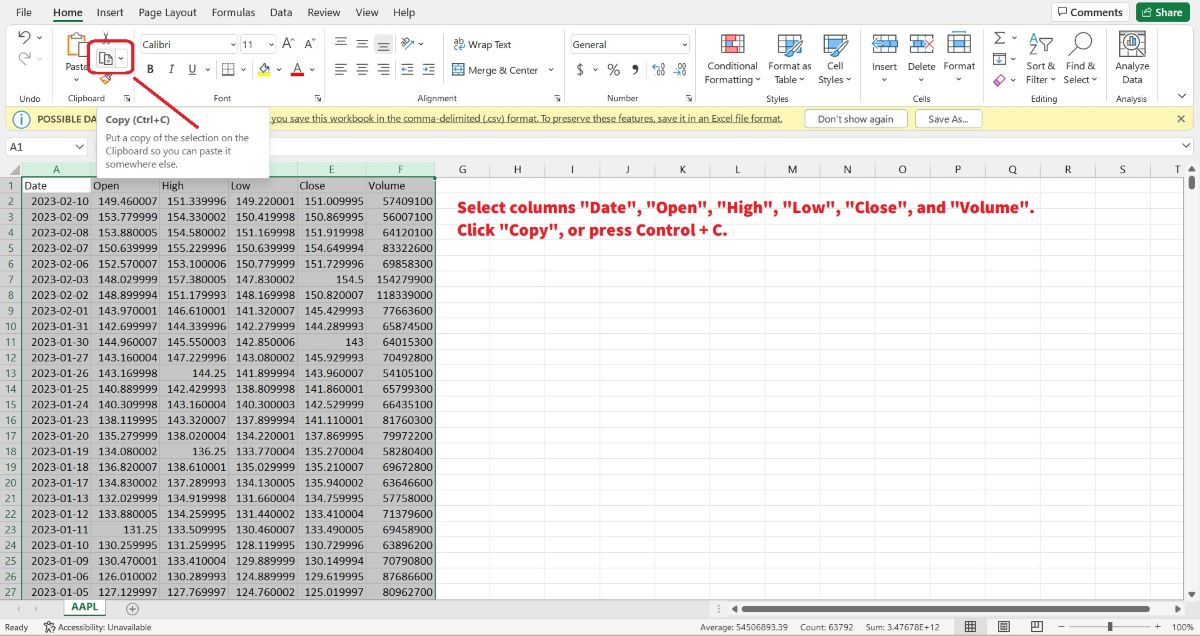Viewport: 1200px width, 636px height.
Task: Click the Cut scissors icon
Action: click(105, 38)
